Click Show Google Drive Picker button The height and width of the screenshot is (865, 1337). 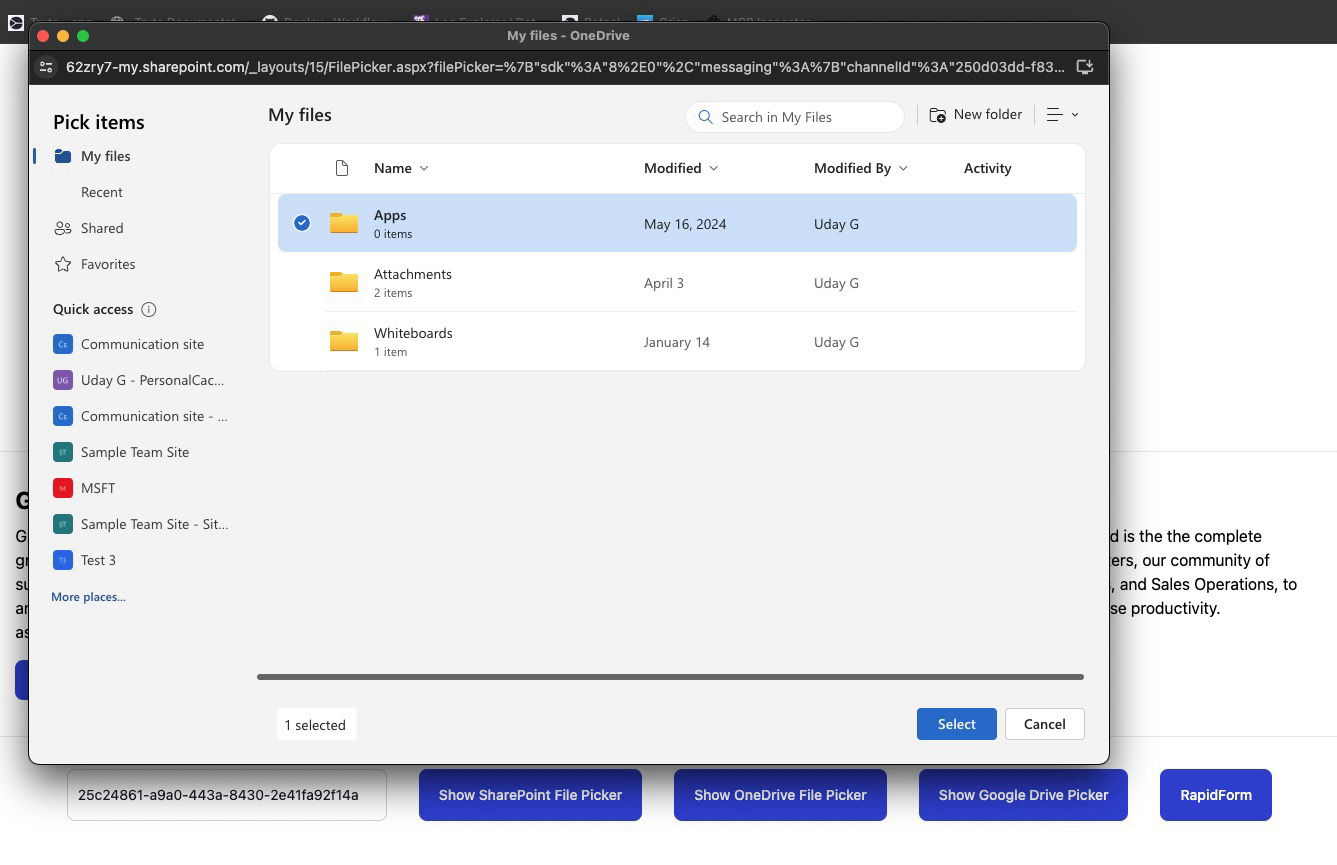1023,795
